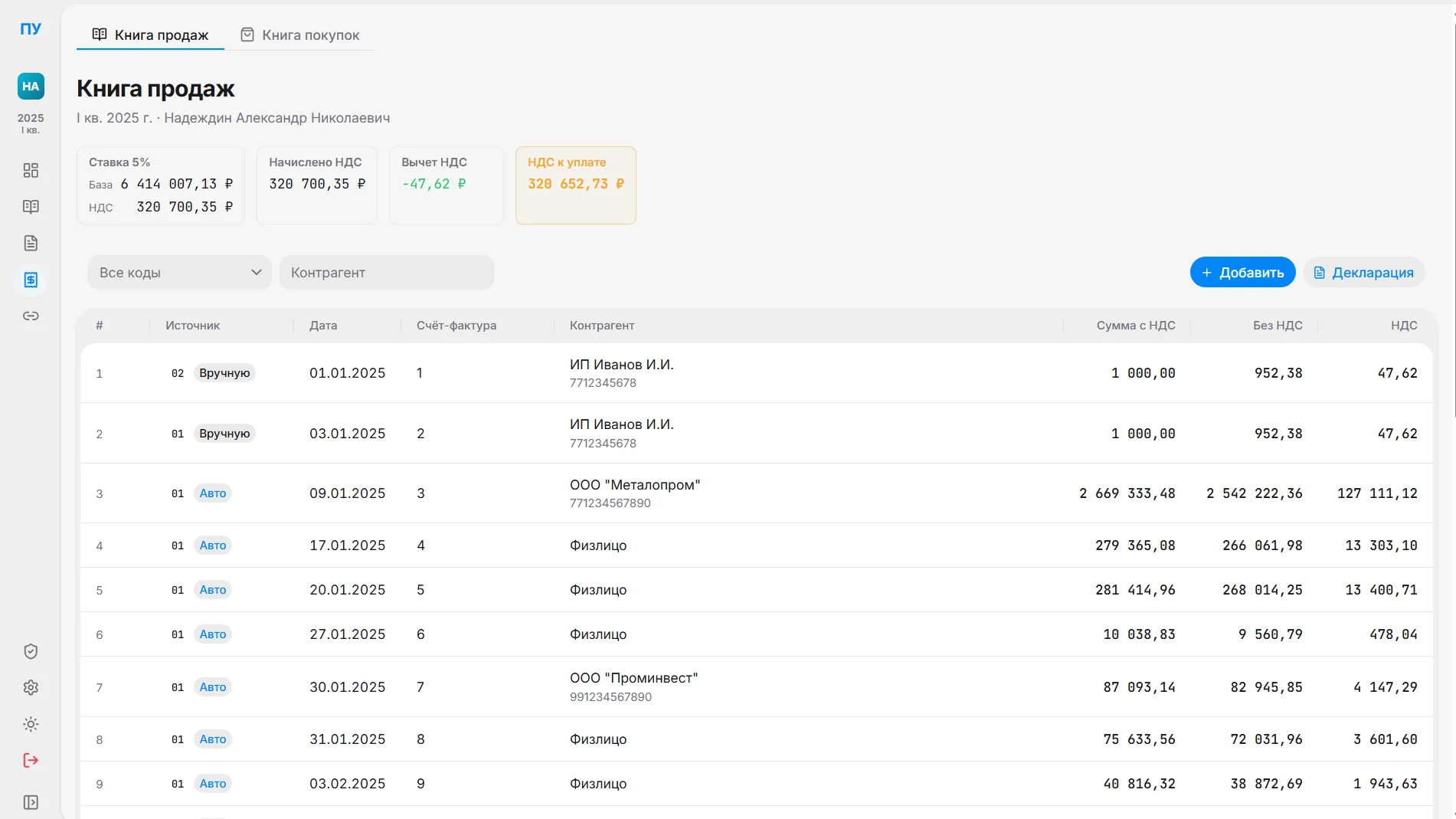Open row 3 ООО "Металопром" entry

point(634,493)
